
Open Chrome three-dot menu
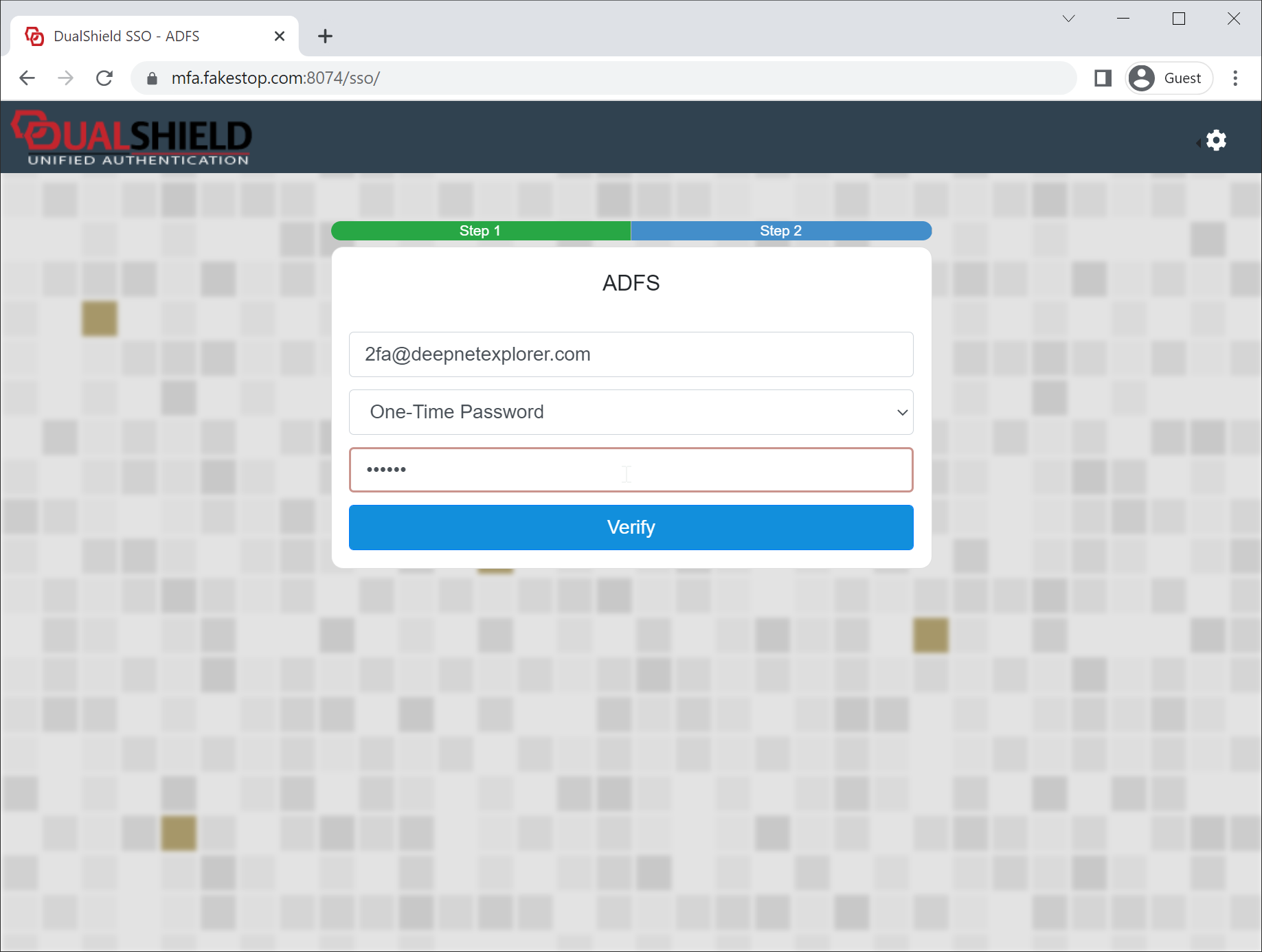(1235, 78)
